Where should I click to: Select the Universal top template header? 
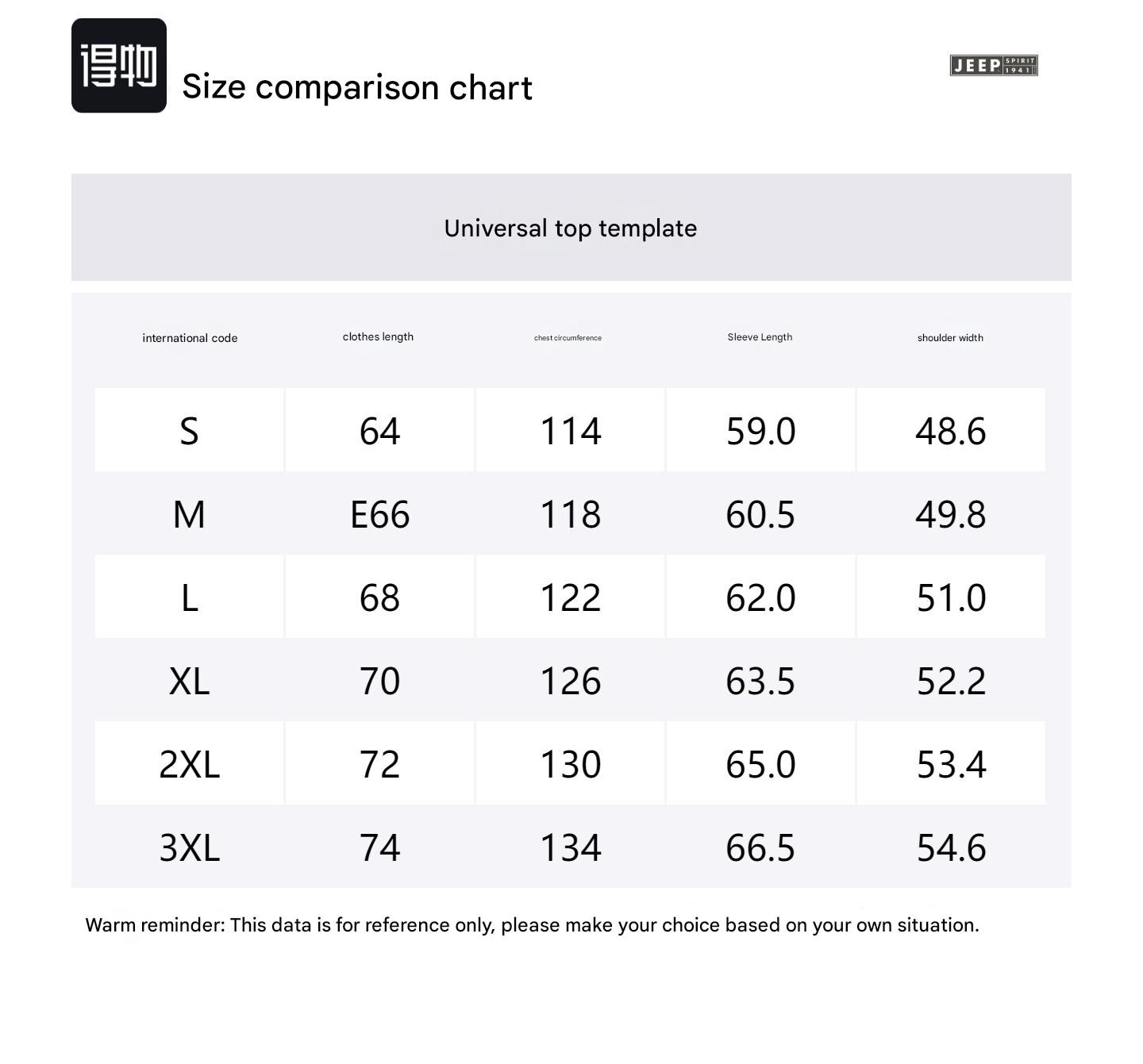(571, 229)
